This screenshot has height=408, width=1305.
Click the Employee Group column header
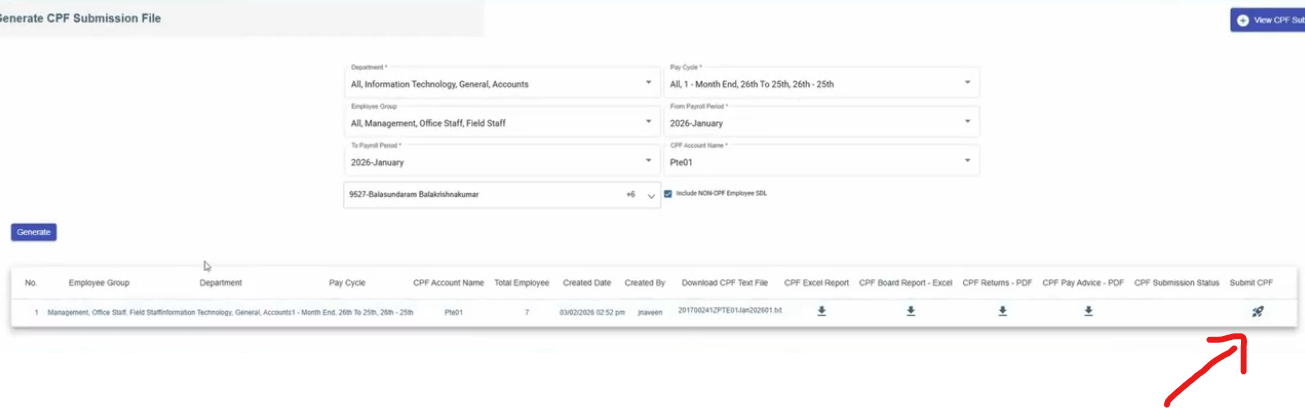tap(99, 283)
